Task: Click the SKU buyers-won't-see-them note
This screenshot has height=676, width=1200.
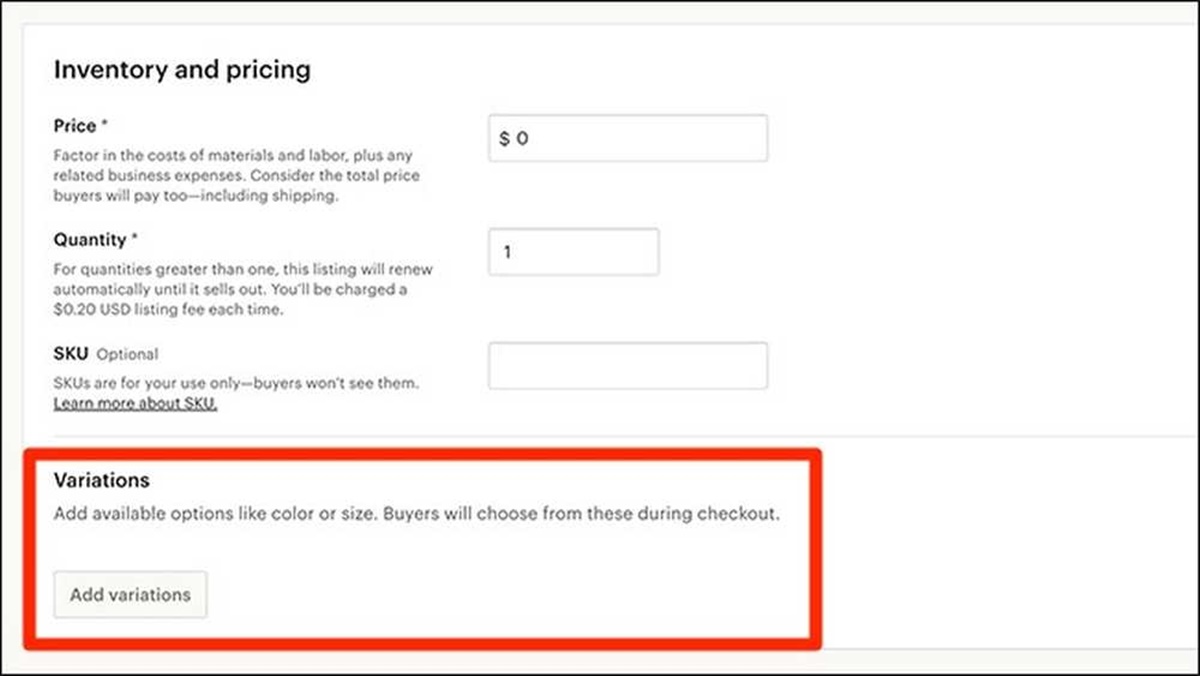Action: pyautogui.click(x=236, y=384)
